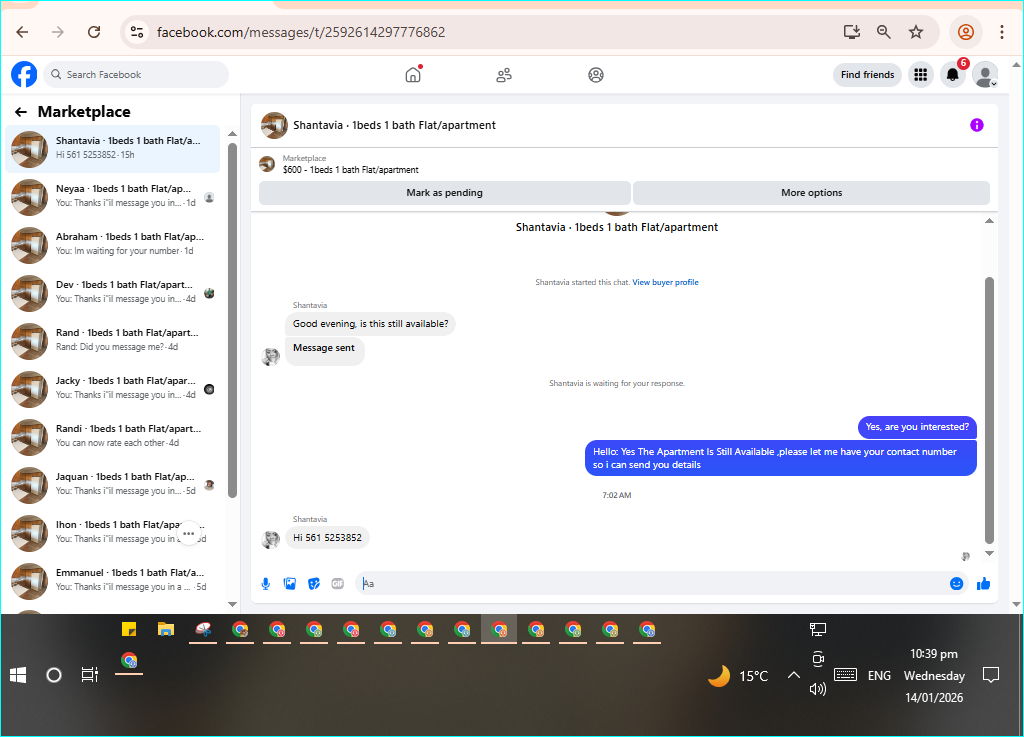1024x737 pixels.
Task: Open the Neyaa conversation
Action: click(x=114, y=197)
